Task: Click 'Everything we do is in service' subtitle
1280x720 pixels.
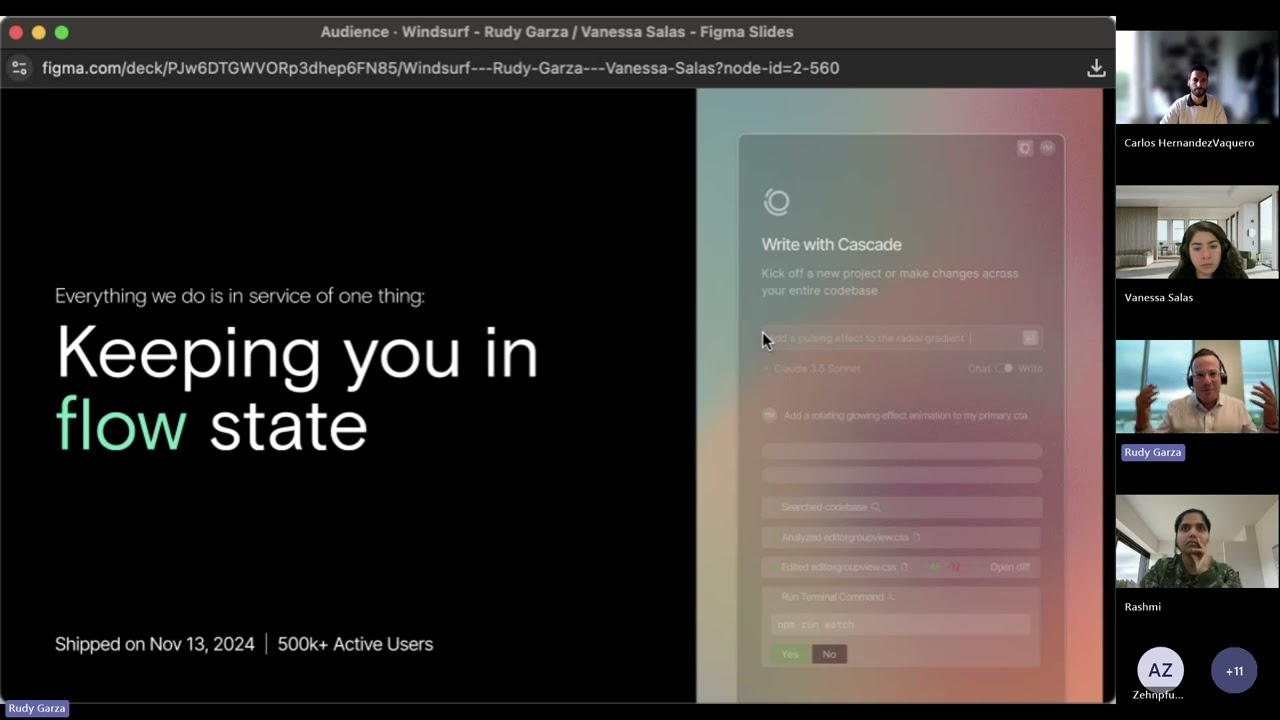Action: [240, 296]
